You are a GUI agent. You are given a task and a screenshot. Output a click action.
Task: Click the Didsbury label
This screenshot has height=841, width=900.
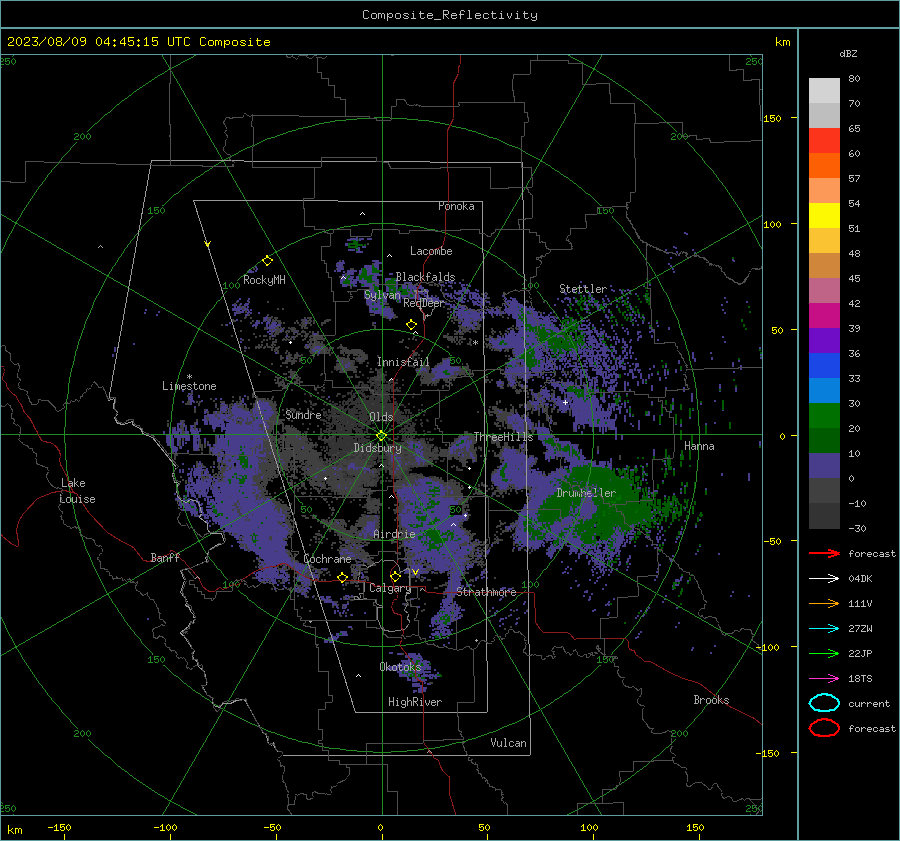tap(377, 448)
